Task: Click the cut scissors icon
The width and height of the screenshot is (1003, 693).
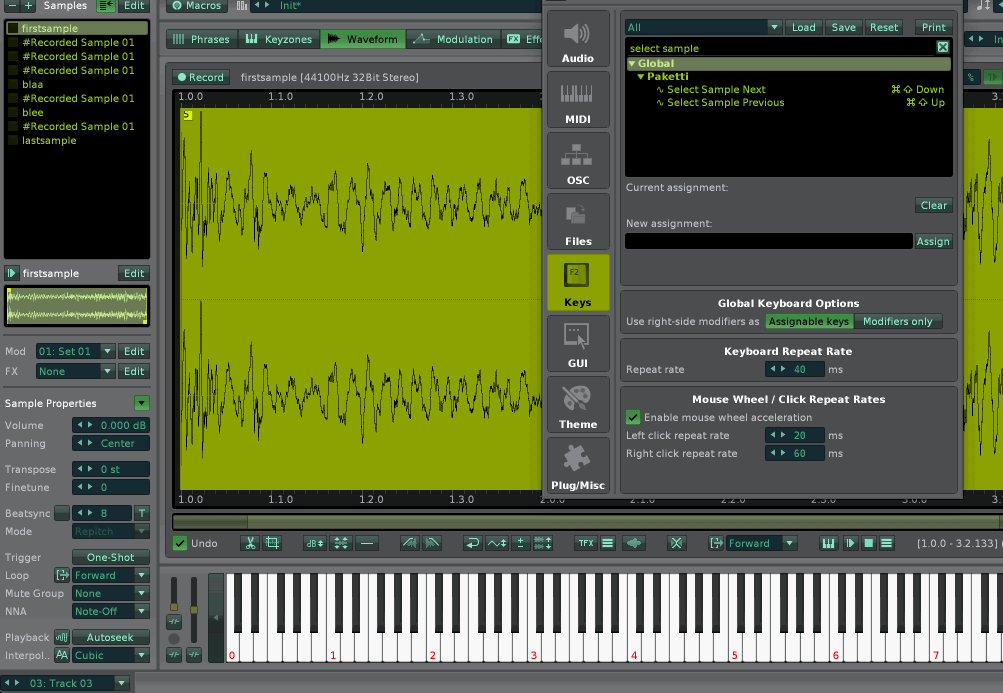Action: click(250, 543)
